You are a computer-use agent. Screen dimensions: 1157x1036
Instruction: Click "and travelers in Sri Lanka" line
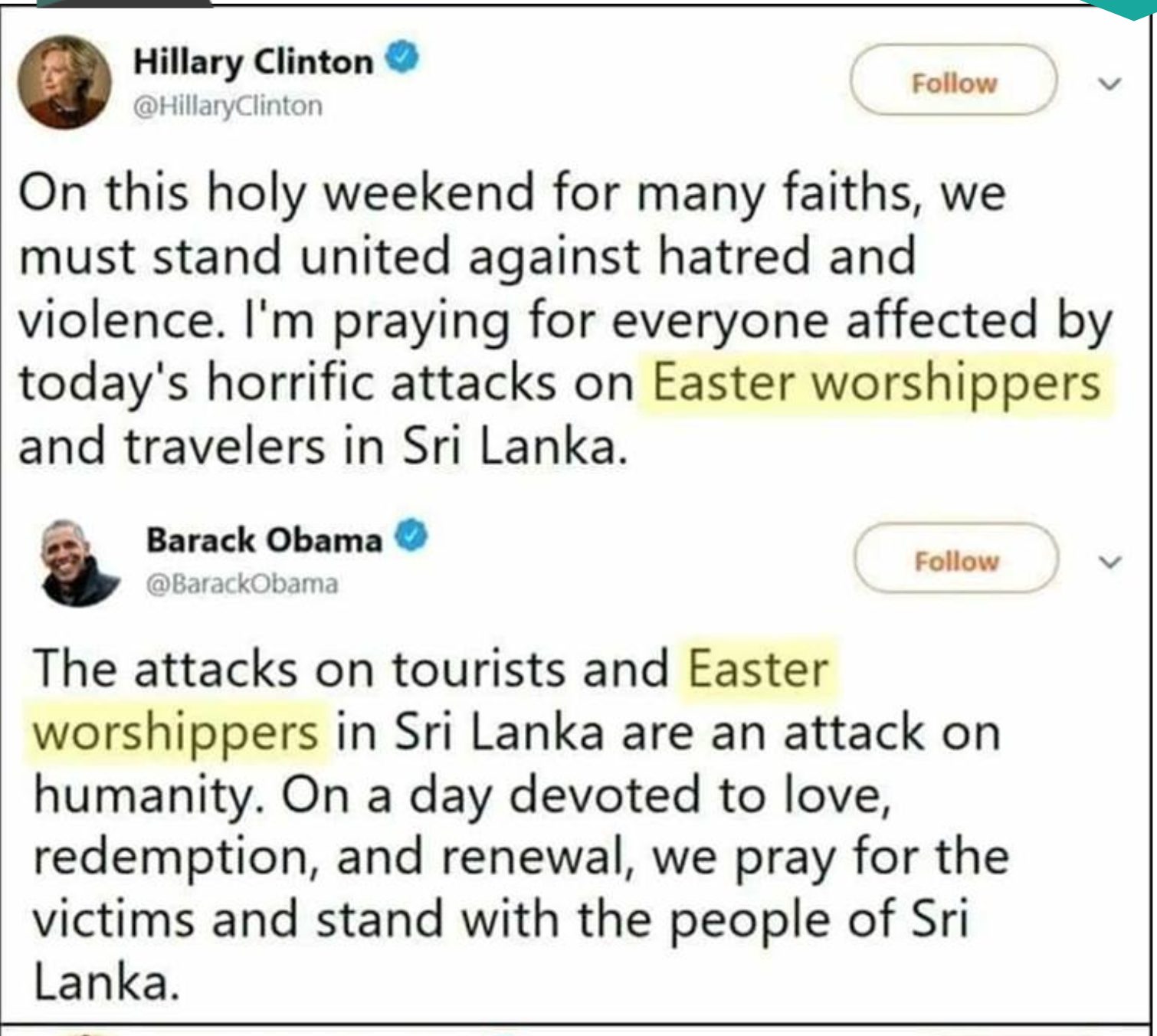coord(323,447)
